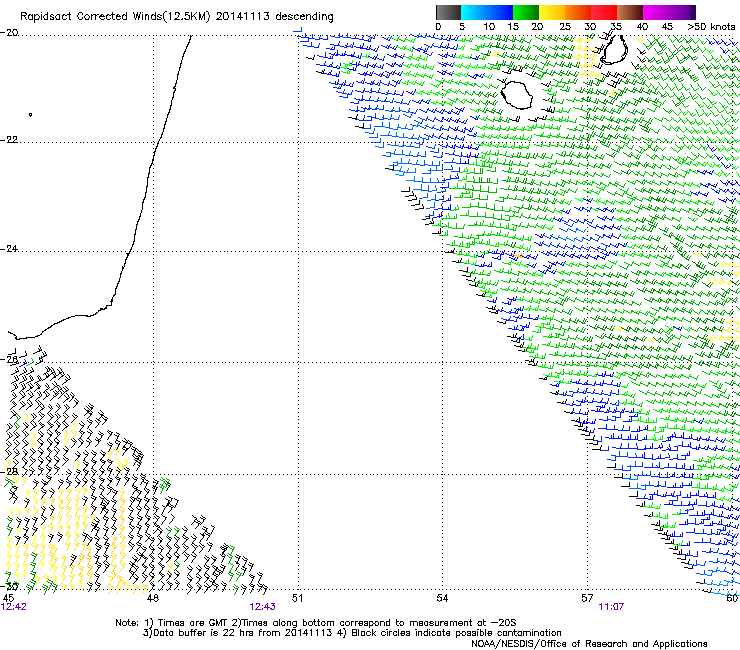740x650 pixels.
Task: Click the date '20141113 descending' in title
Action: (x=275, y=17)
